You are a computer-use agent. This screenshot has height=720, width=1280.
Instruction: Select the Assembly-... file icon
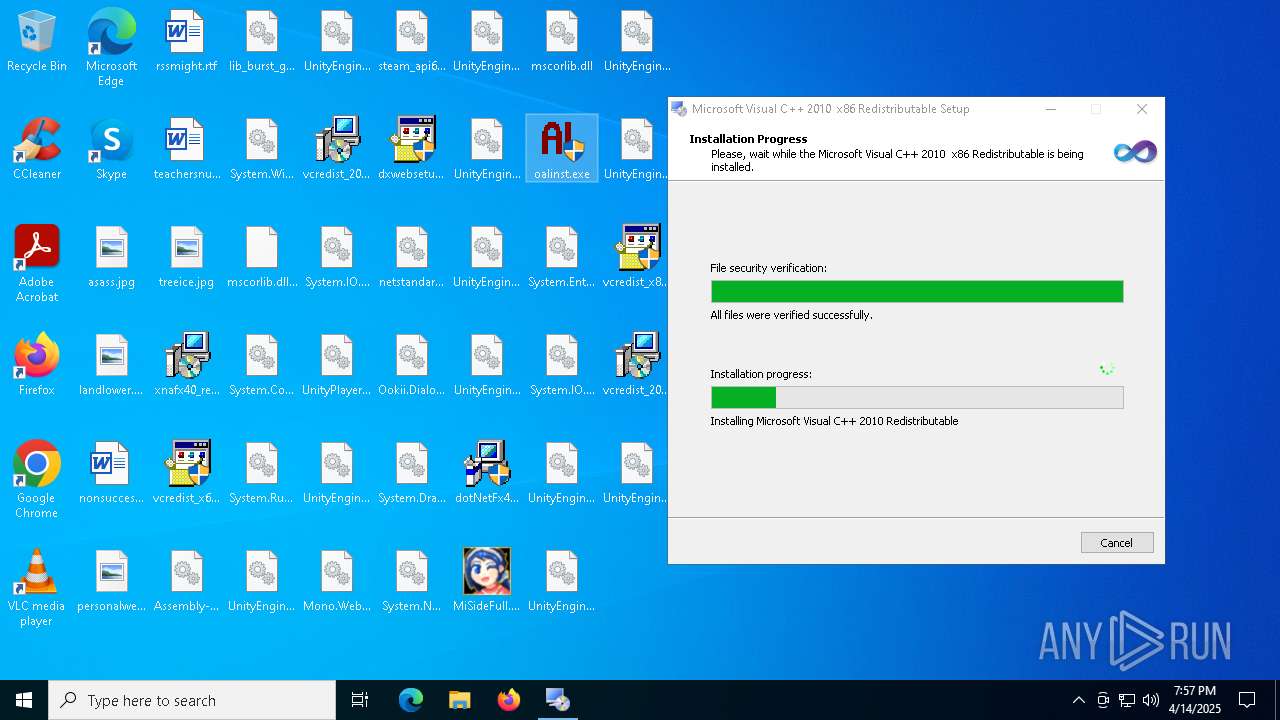coord(186,582)
